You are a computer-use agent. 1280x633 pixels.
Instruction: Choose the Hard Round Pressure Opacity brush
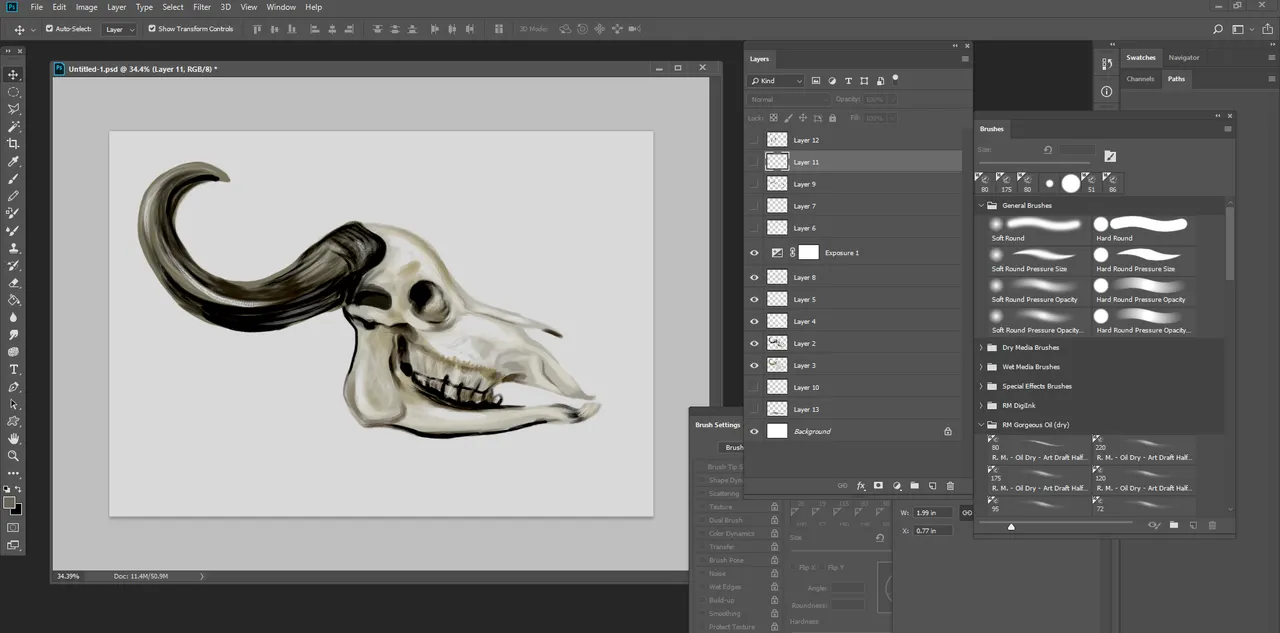(1144, 290)
